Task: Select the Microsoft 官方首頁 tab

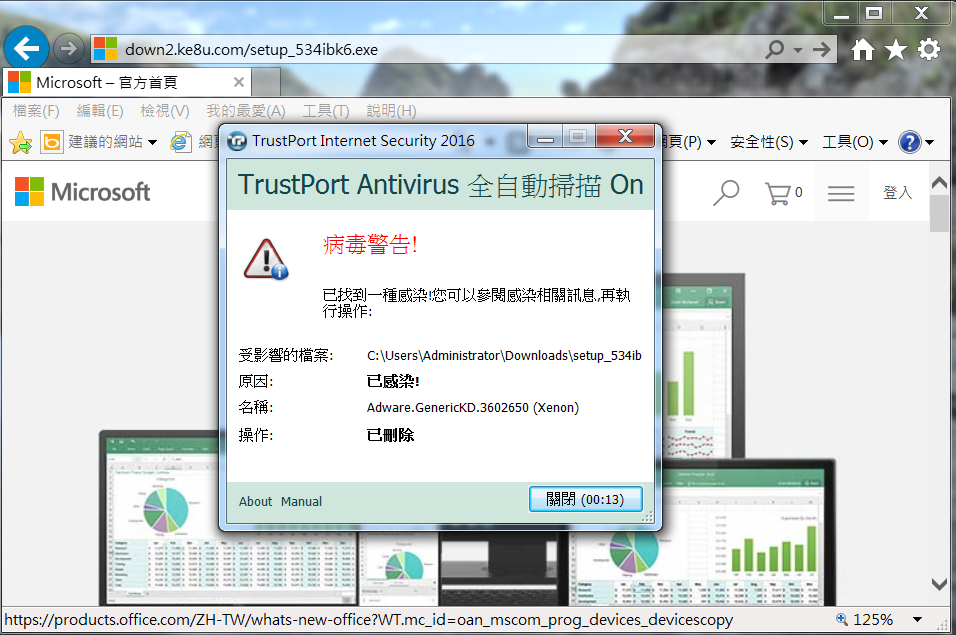Action: coord(126,82)
